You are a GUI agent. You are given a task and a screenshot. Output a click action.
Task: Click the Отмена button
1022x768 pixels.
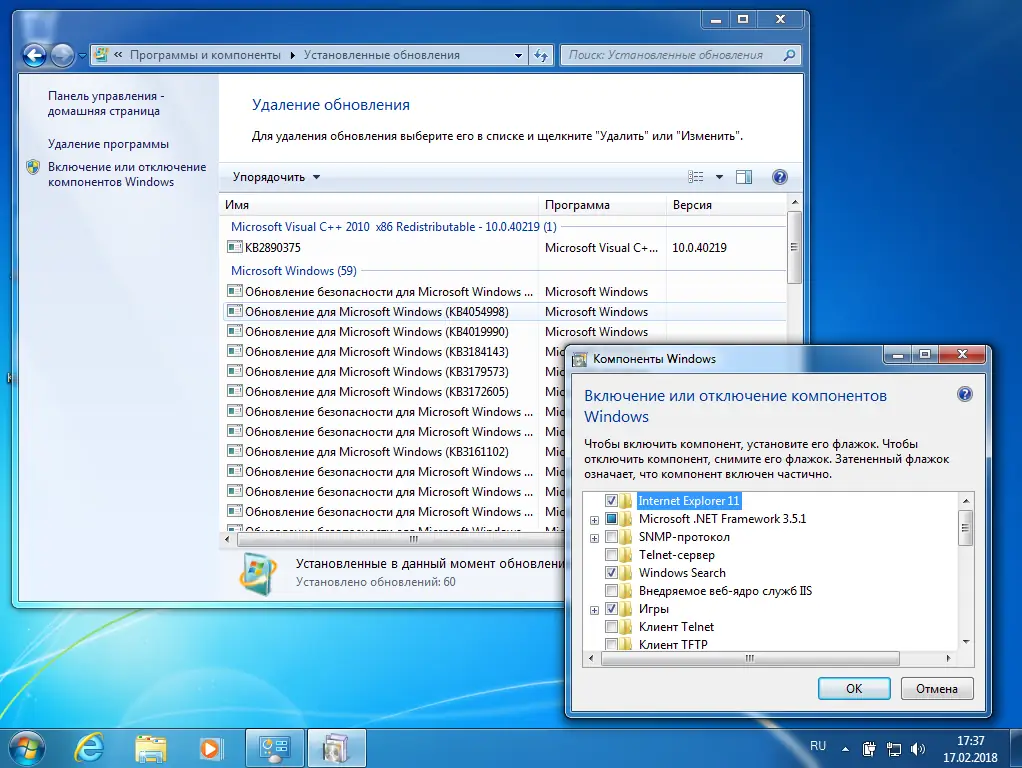[x=937, y=688]
